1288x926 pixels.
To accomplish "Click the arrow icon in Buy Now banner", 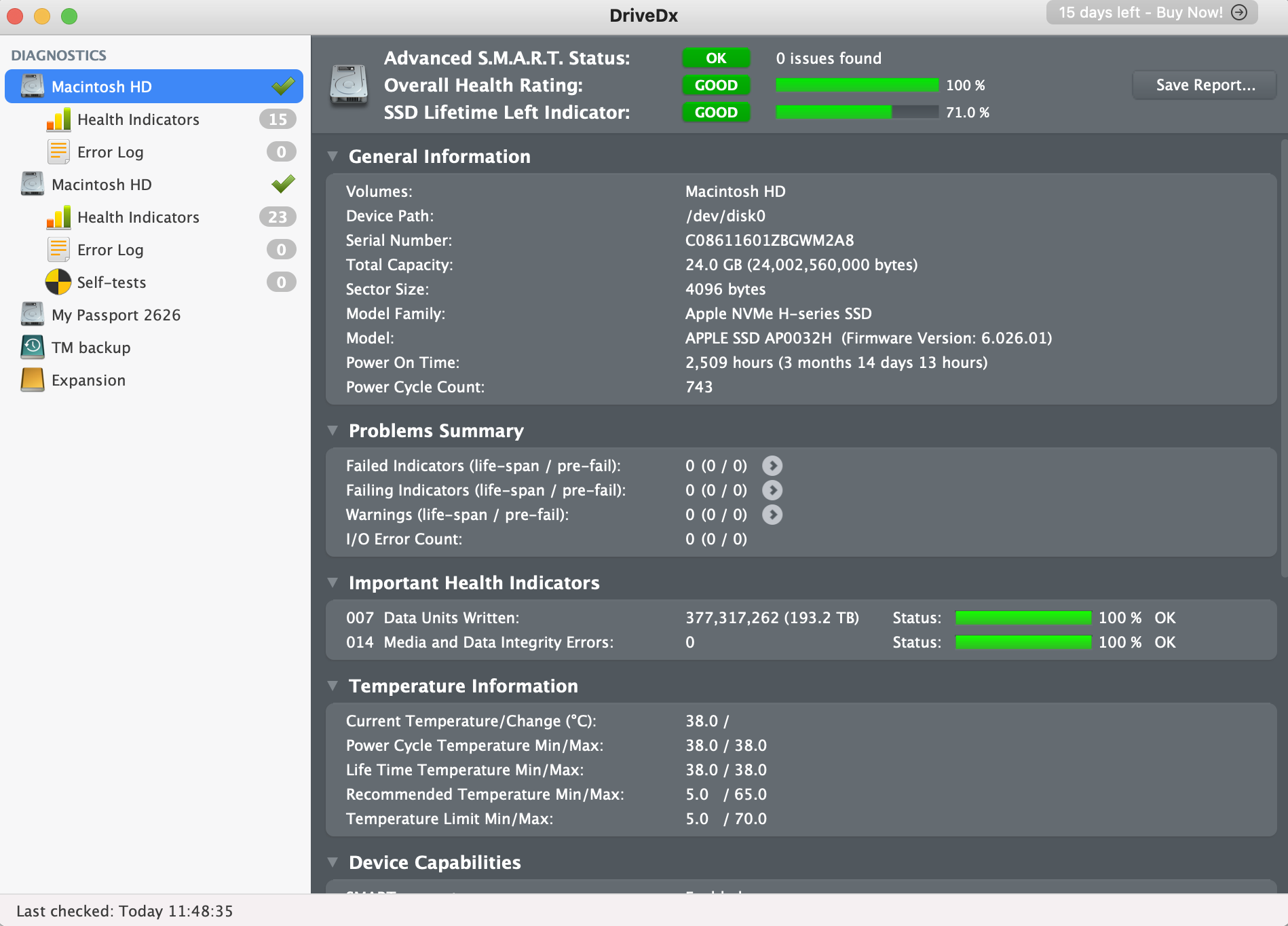I will pyautogui.click(x=1239, y=12).
